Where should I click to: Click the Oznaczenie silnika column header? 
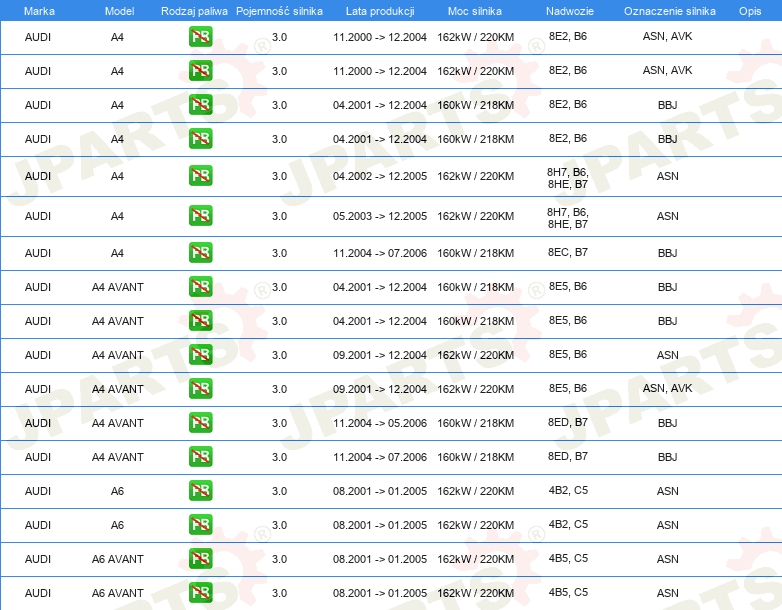[670, 11]
